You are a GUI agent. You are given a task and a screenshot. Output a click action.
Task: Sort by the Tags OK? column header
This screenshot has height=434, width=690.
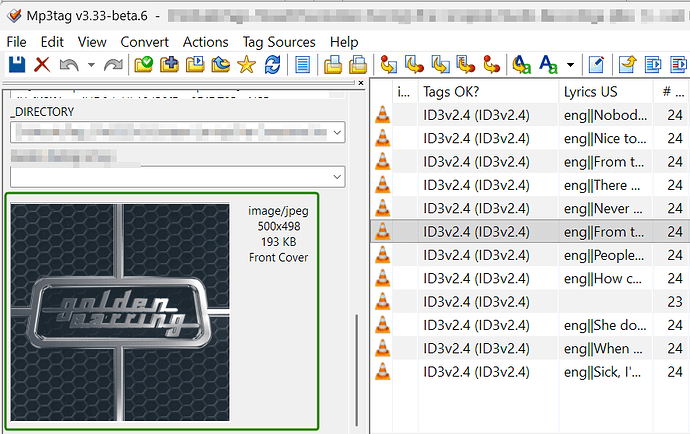tap(488, 92)
